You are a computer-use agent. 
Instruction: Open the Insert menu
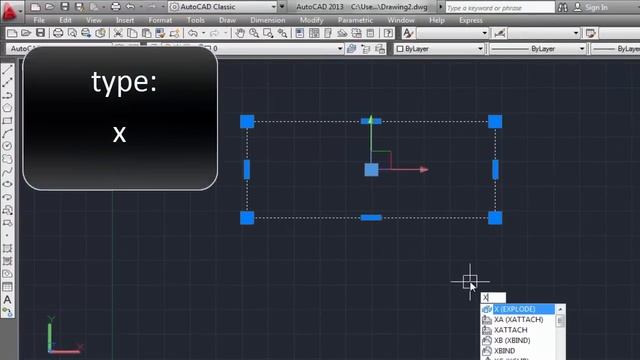pyautogui.click(x=125, y=20)
